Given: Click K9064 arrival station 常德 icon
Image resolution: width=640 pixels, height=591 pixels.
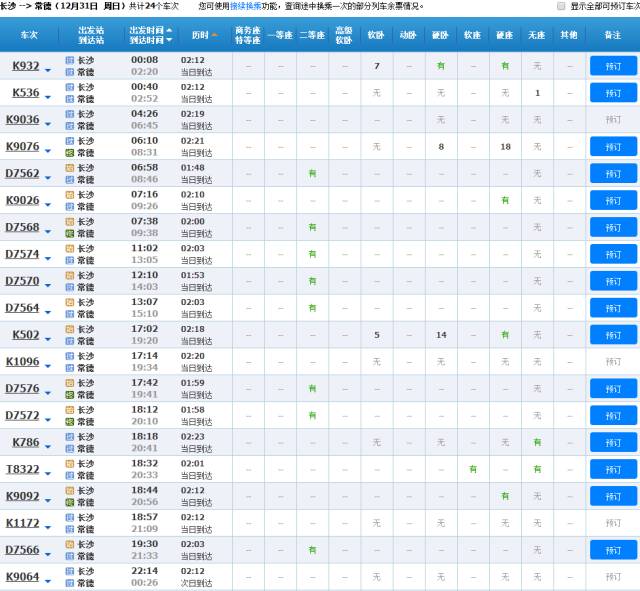Looking at the screenshot, I should [70, 583].
